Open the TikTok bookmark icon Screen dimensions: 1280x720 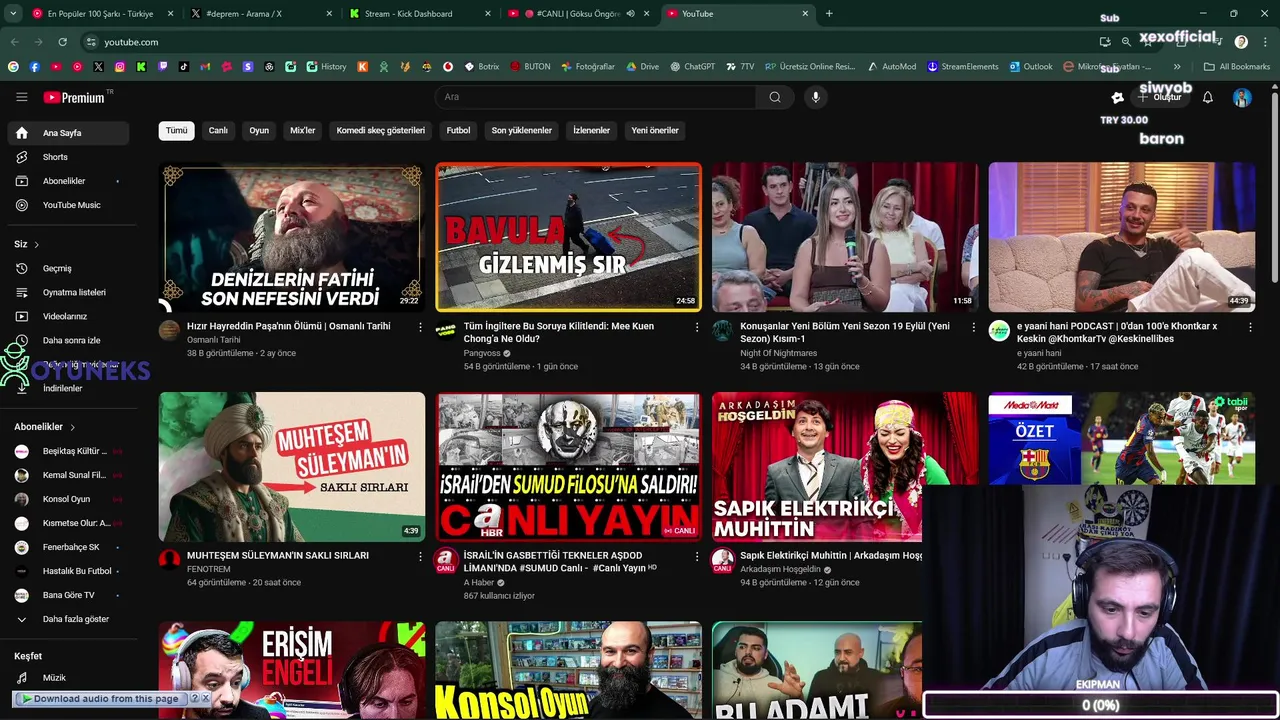(x=184, y=67)
